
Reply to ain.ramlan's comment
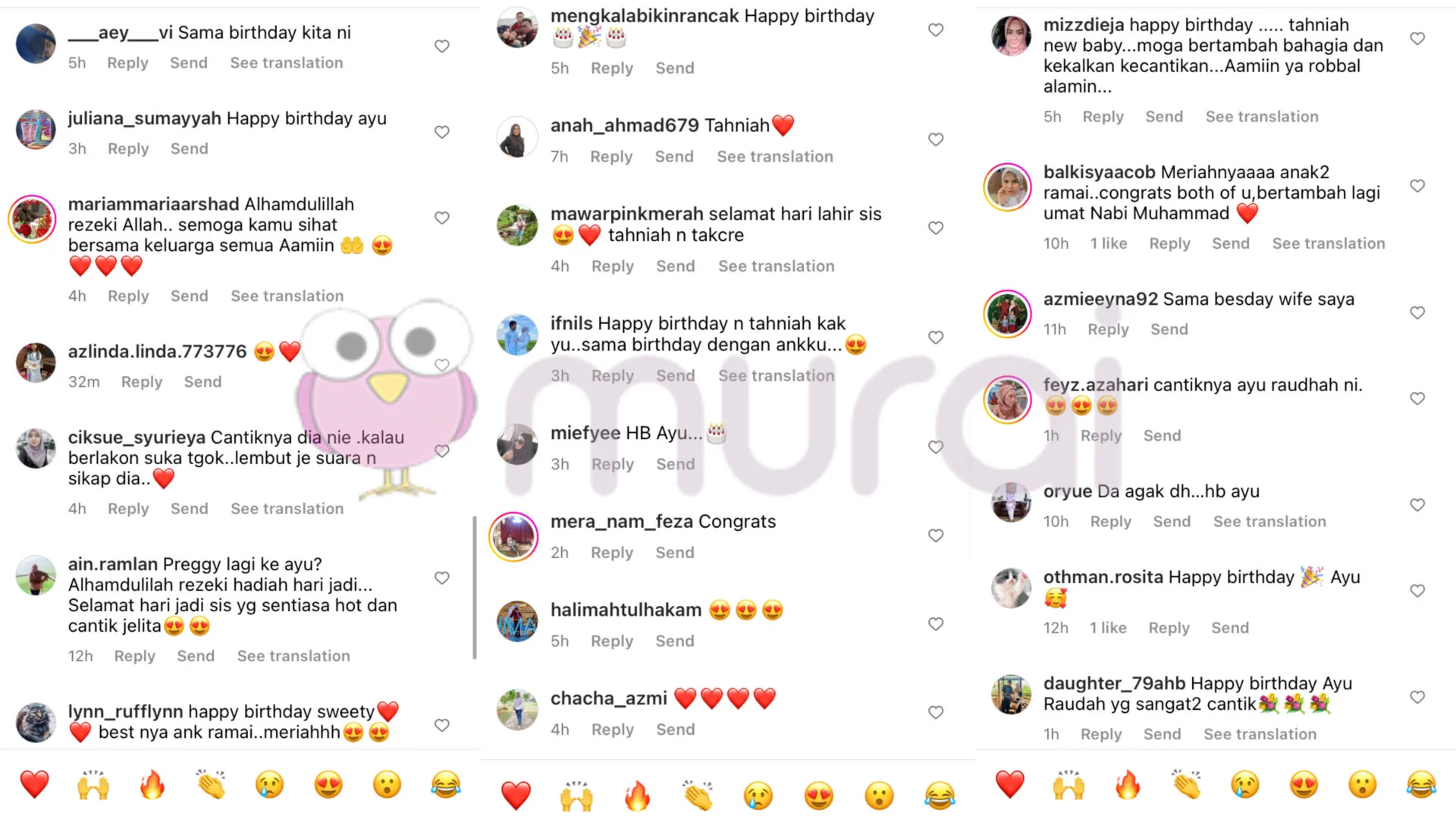click(135, 656)
